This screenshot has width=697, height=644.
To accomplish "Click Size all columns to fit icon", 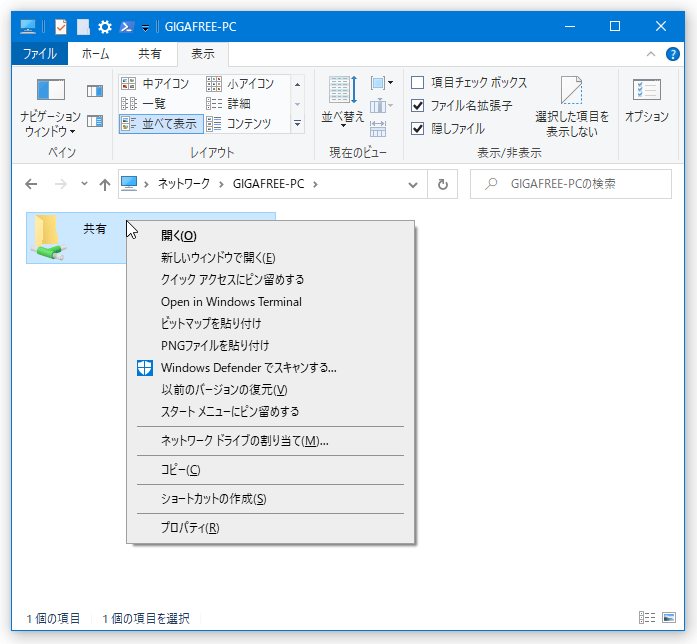I will [x=378, y=129].
